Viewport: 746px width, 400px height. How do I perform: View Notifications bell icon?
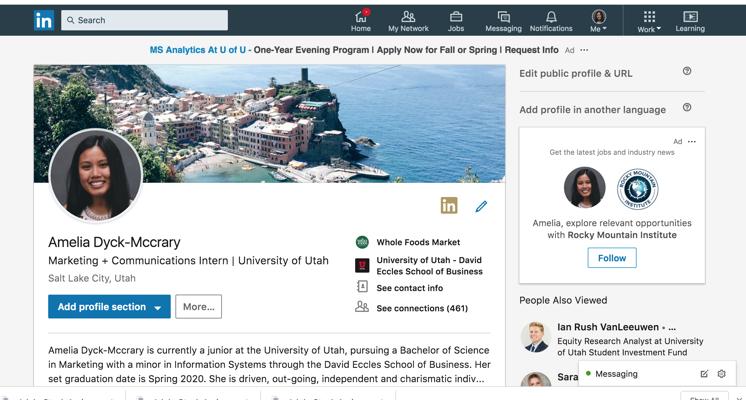pos(551,19)
